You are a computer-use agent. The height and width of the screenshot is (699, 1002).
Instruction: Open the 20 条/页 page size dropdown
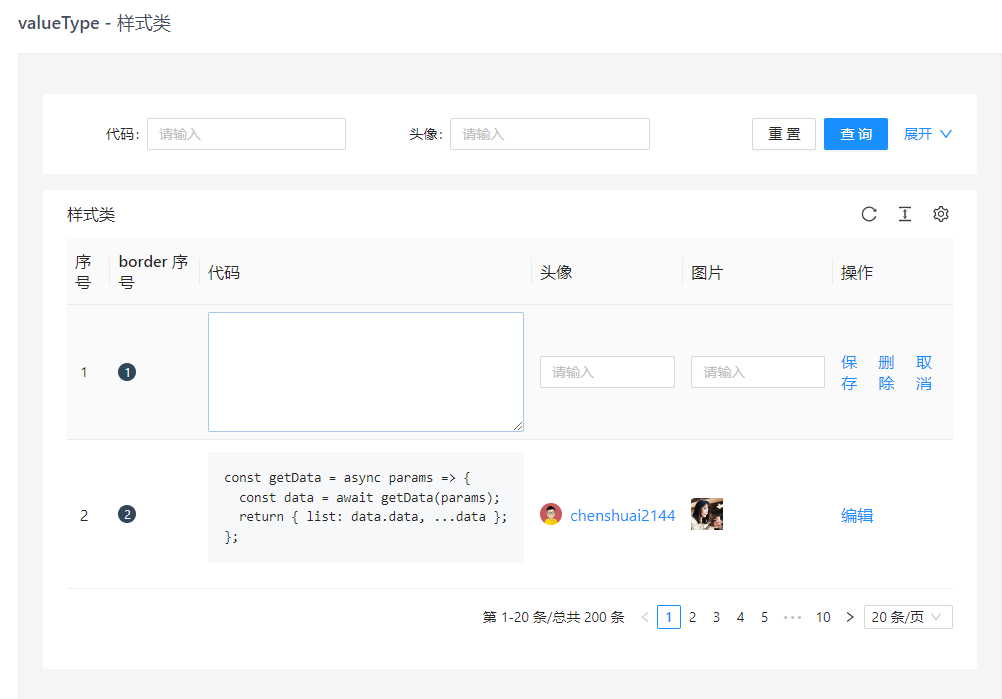coord(908,617)
